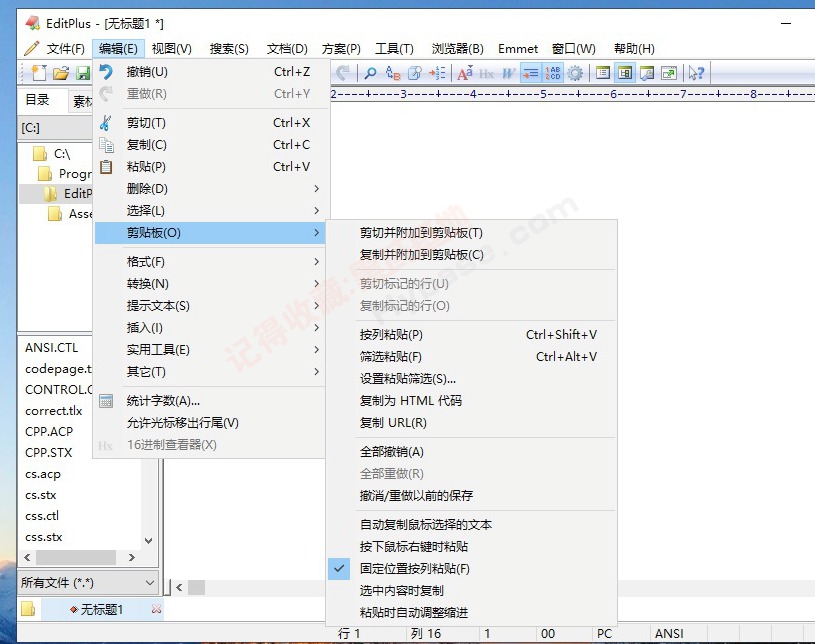The width and height of the screenshot is (815, 644).
Task: Click the scissors Cut menu icon
Action: click(106, 123)
